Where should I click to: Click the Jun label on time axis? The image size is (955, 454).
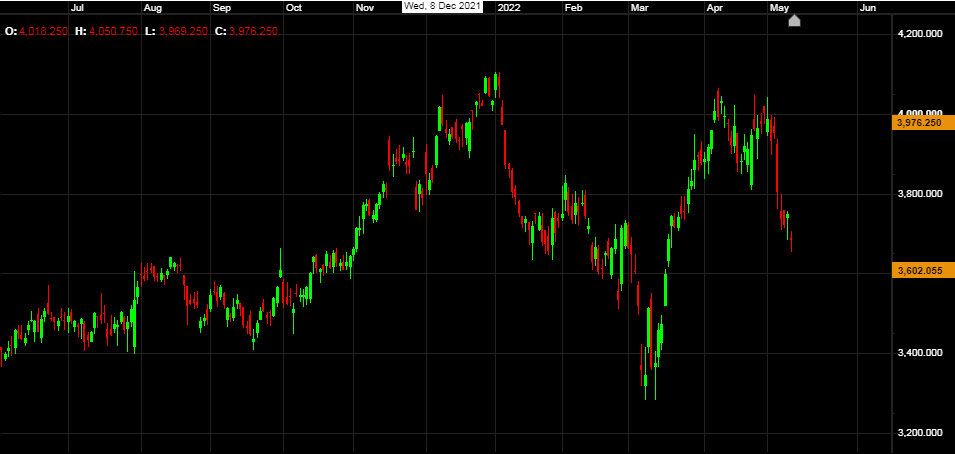pyautogui.click(x=868, y=7)
